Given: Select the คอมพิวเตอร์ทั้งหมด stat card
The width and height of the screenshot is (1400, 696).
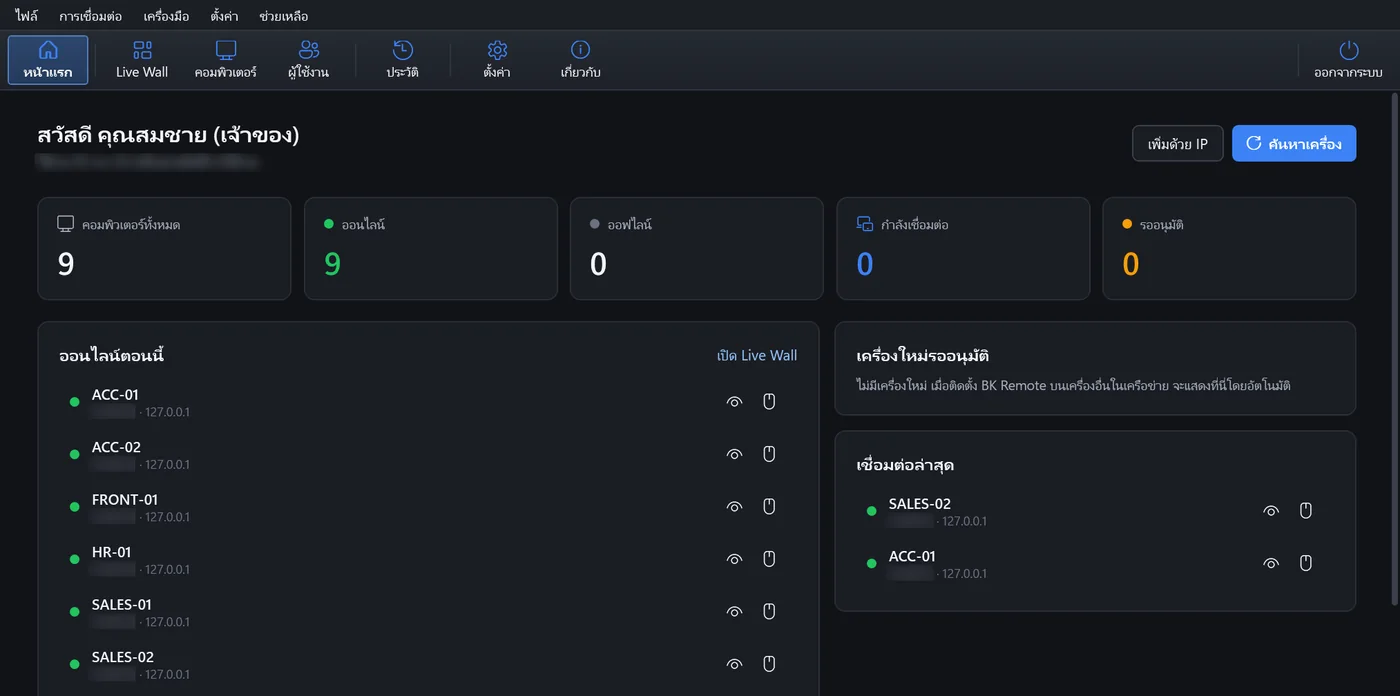Looking at the screenshot, I should click(x=164, y=248).
